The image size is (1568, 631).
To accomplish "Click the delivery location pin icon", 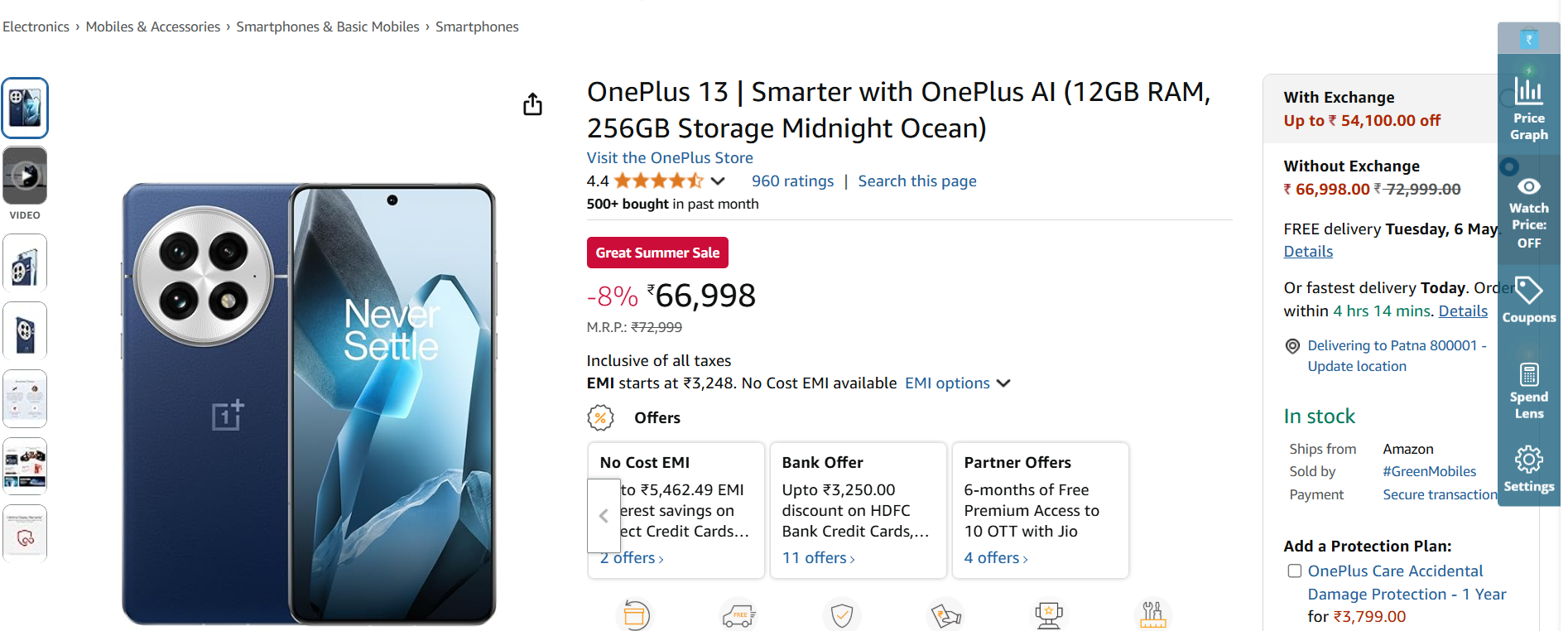I will click(x=1292, y=346).
